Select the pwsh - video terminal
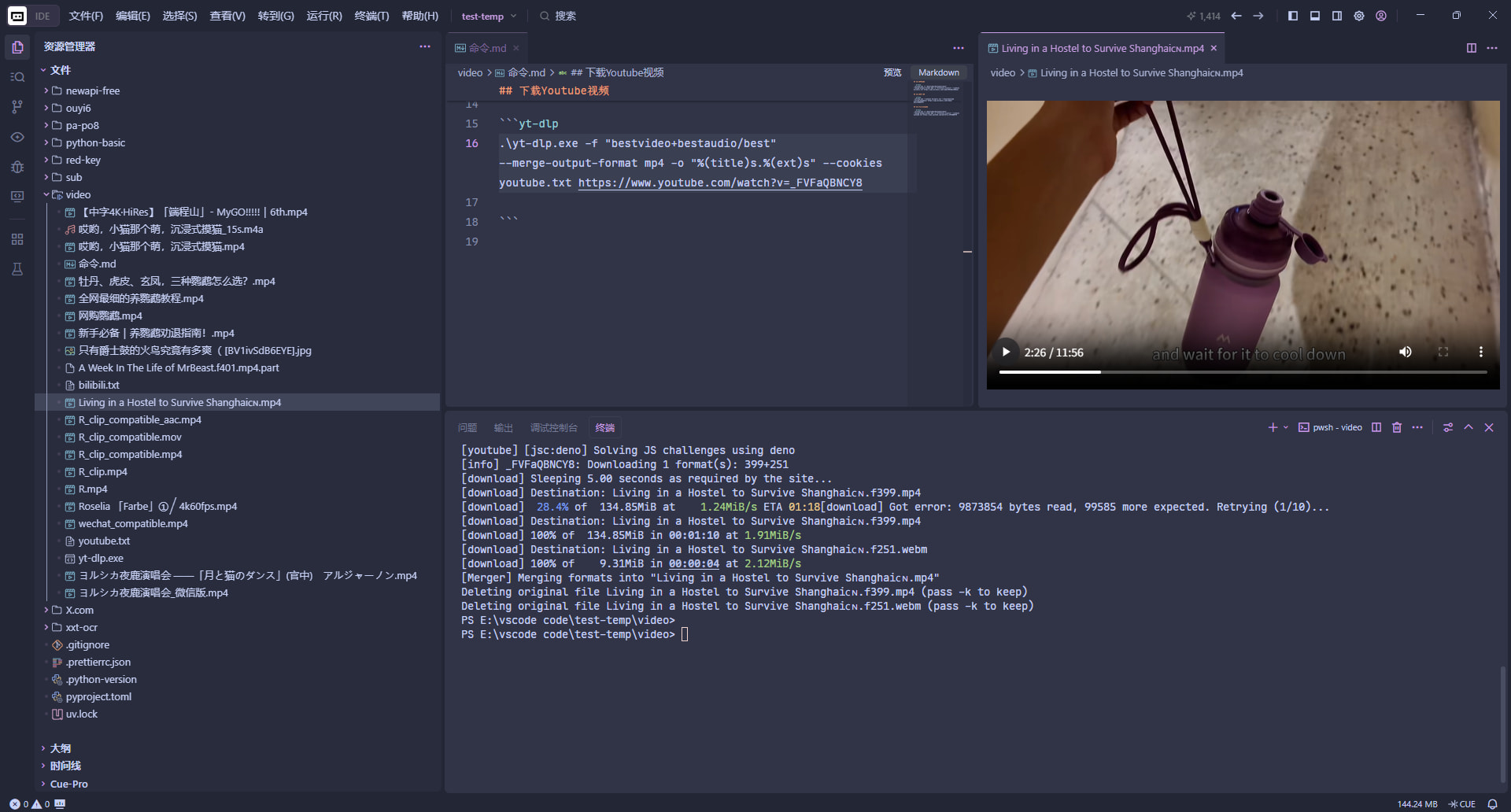This screenshot has height=812, width=1511. tap(1330, 427)
